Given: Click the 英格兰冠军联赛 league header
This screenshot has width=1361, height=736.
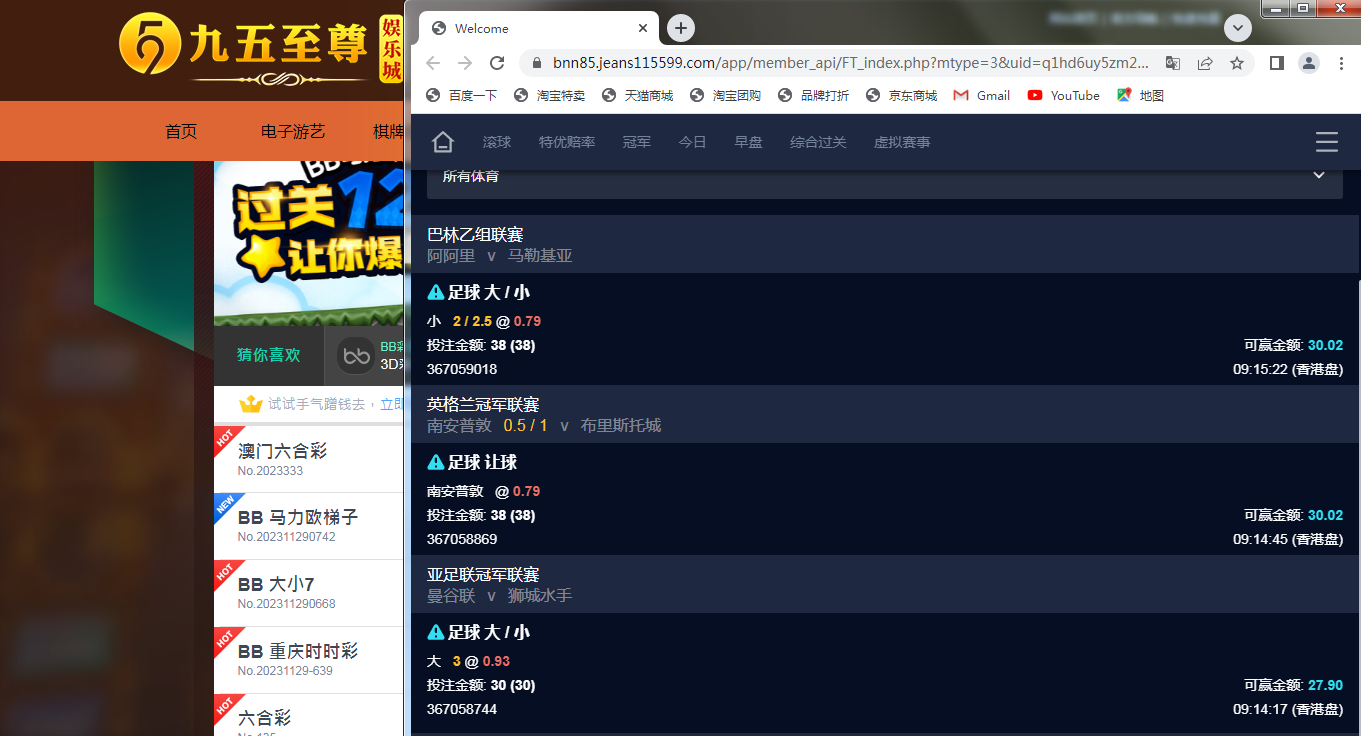Looking at the screenshot, I should click(483, 404).
